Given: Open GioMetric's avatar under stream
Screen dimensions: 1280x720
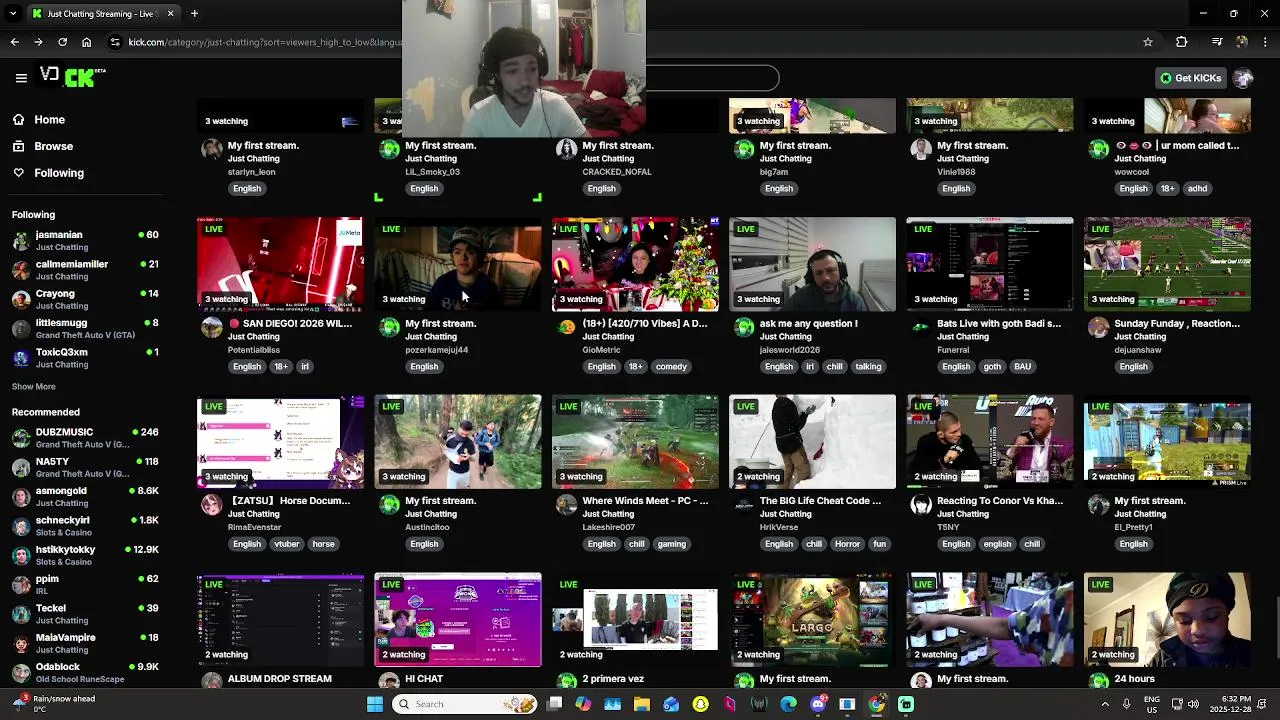Looking at the screenshot, I should (x=567, y=327).
